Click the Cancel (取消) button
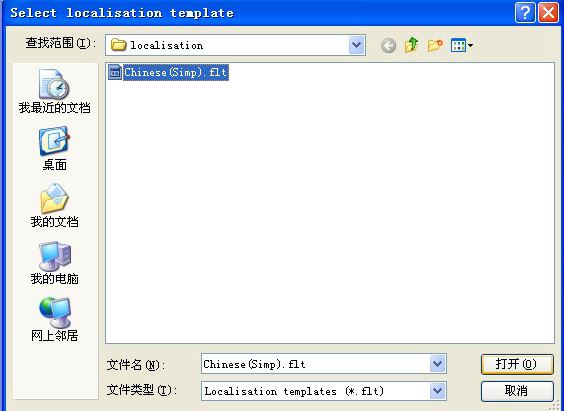Screen dimensions: 564x411 (x=517, y=391)
